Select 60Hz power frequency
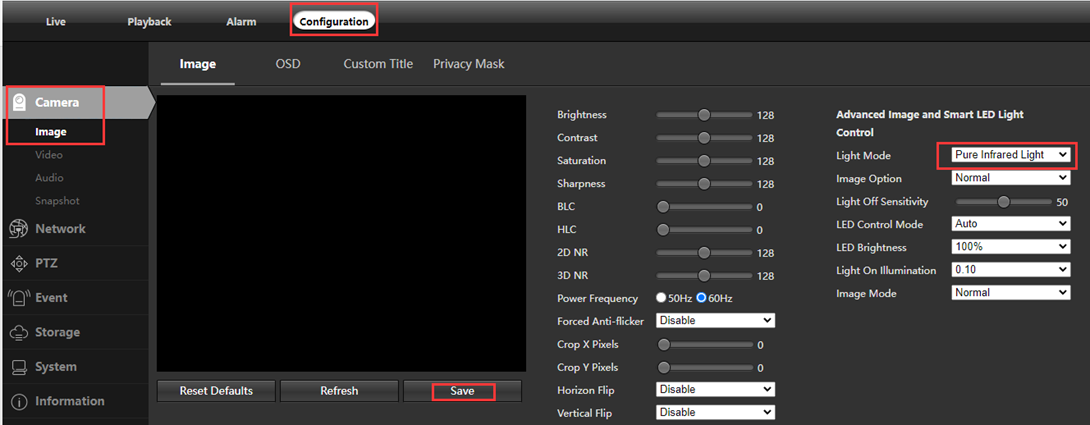The width and height of the screenshot is (1090, 425). point(702,298)
